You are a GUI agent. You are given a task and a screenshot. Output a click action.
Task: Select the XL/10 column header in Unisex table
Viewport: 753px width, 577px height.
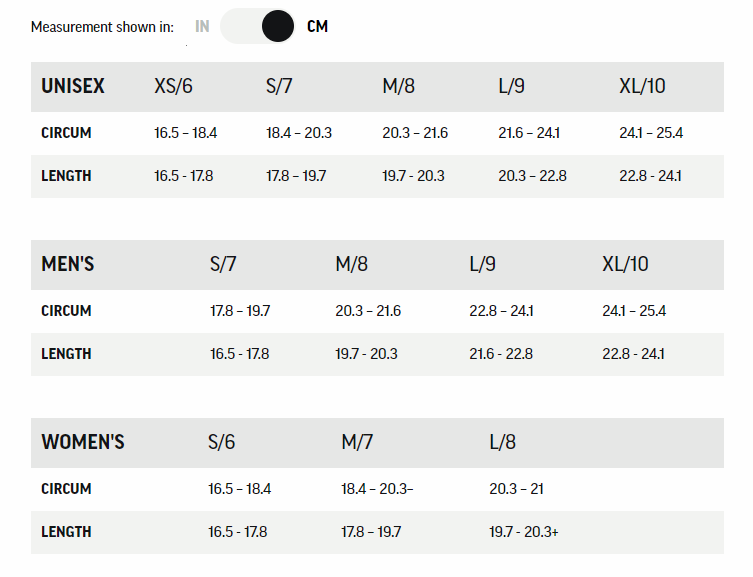click(642, 86)
